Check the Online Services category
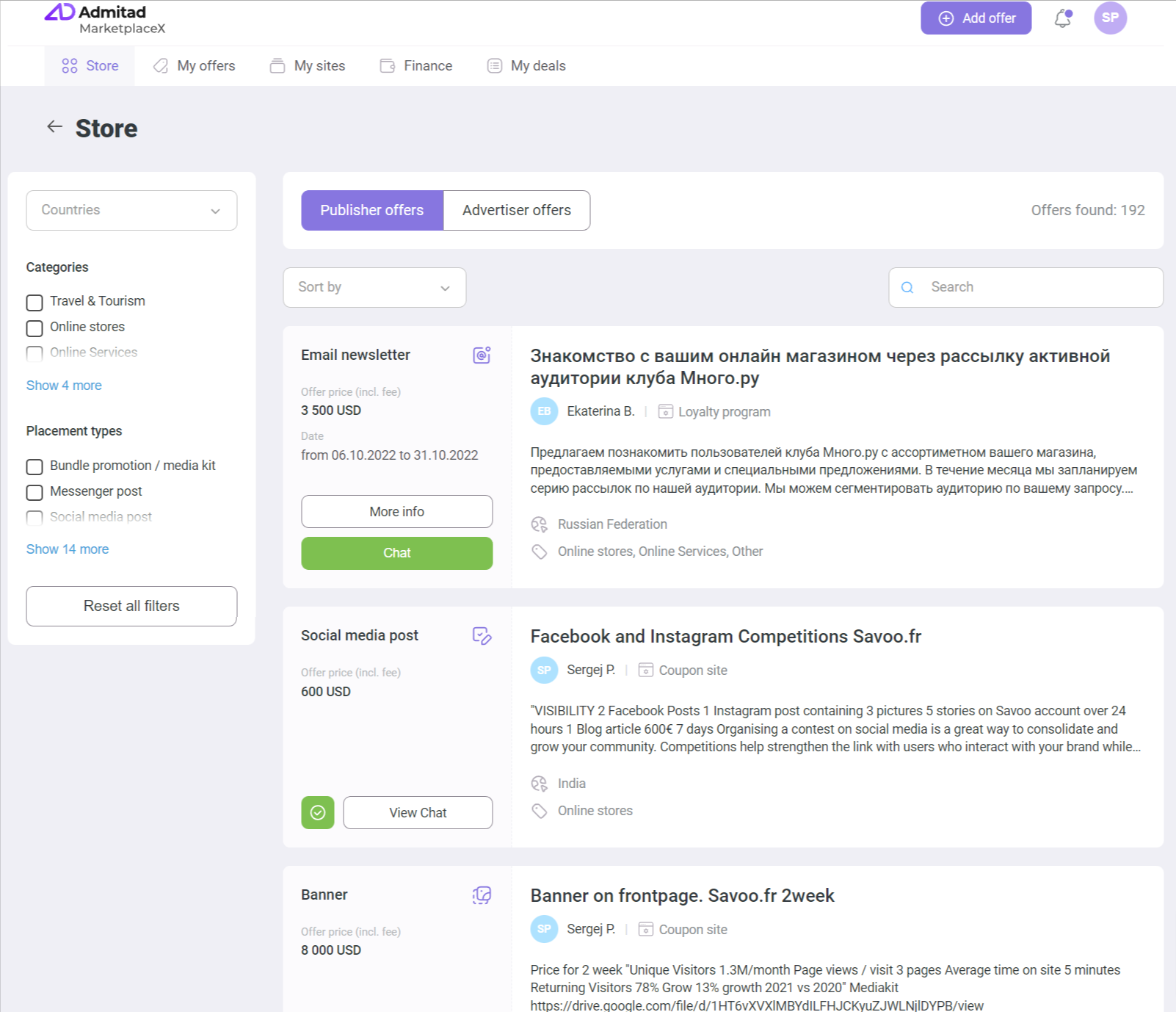The height and width of the screenshot is (1012, 1176). point(35,354)
